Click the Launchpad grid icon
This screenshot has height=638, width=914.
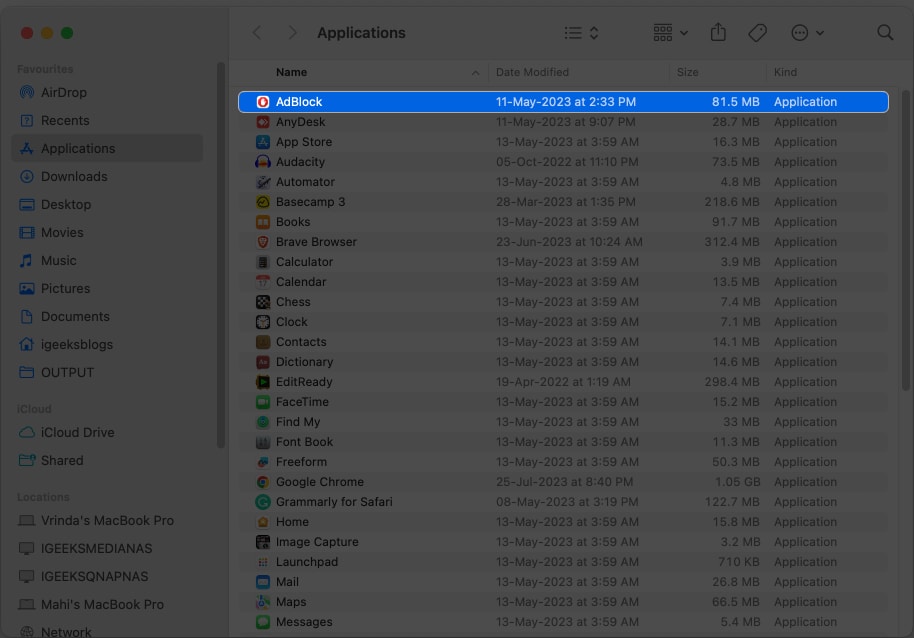pyautogui.click(x=263, y=562)
